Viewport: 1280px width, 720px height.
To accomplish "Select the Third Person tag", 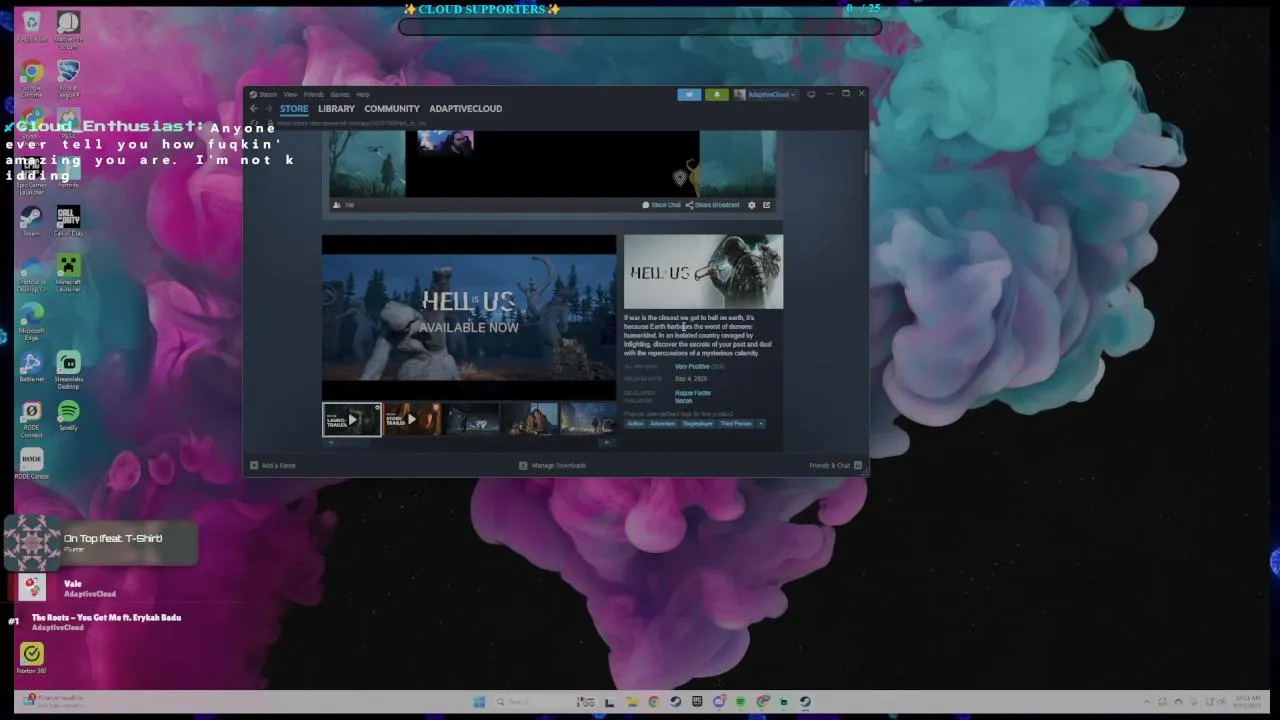I will (x=736, y=424).
